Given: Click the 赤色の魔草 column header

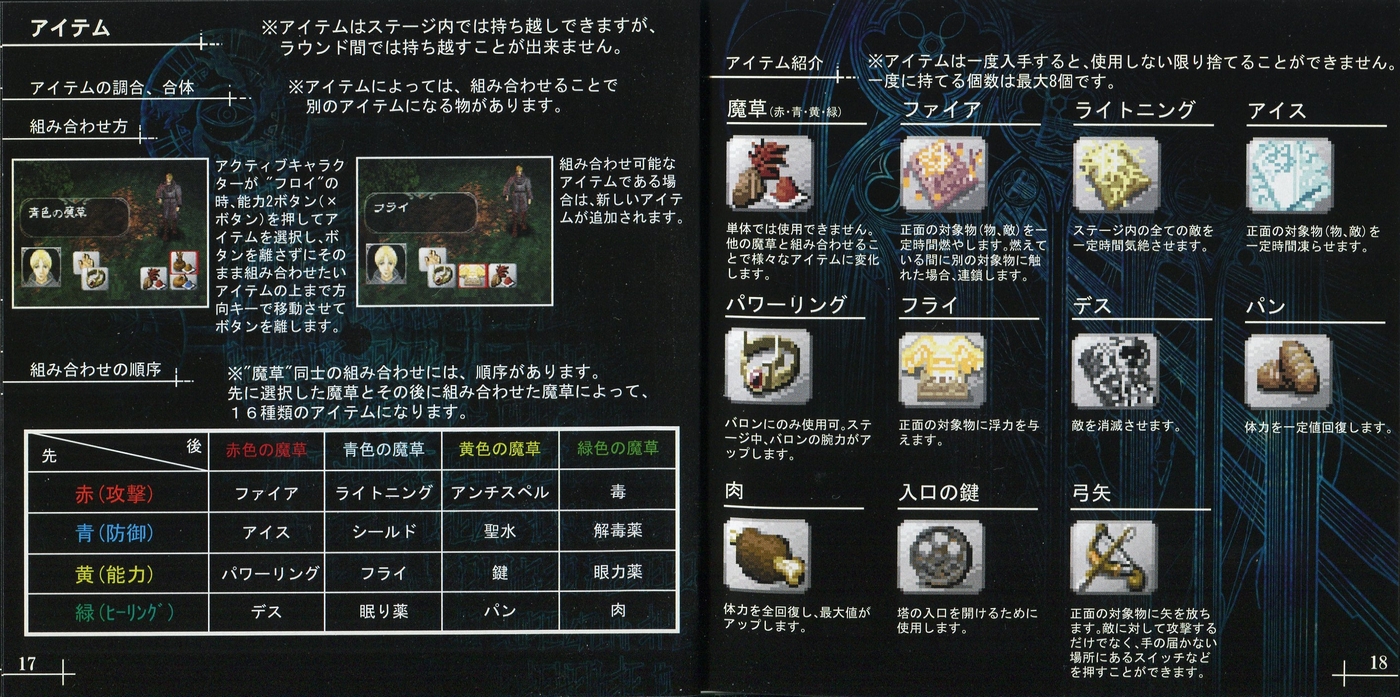Looking at the screenshot, I should [266, 449].
